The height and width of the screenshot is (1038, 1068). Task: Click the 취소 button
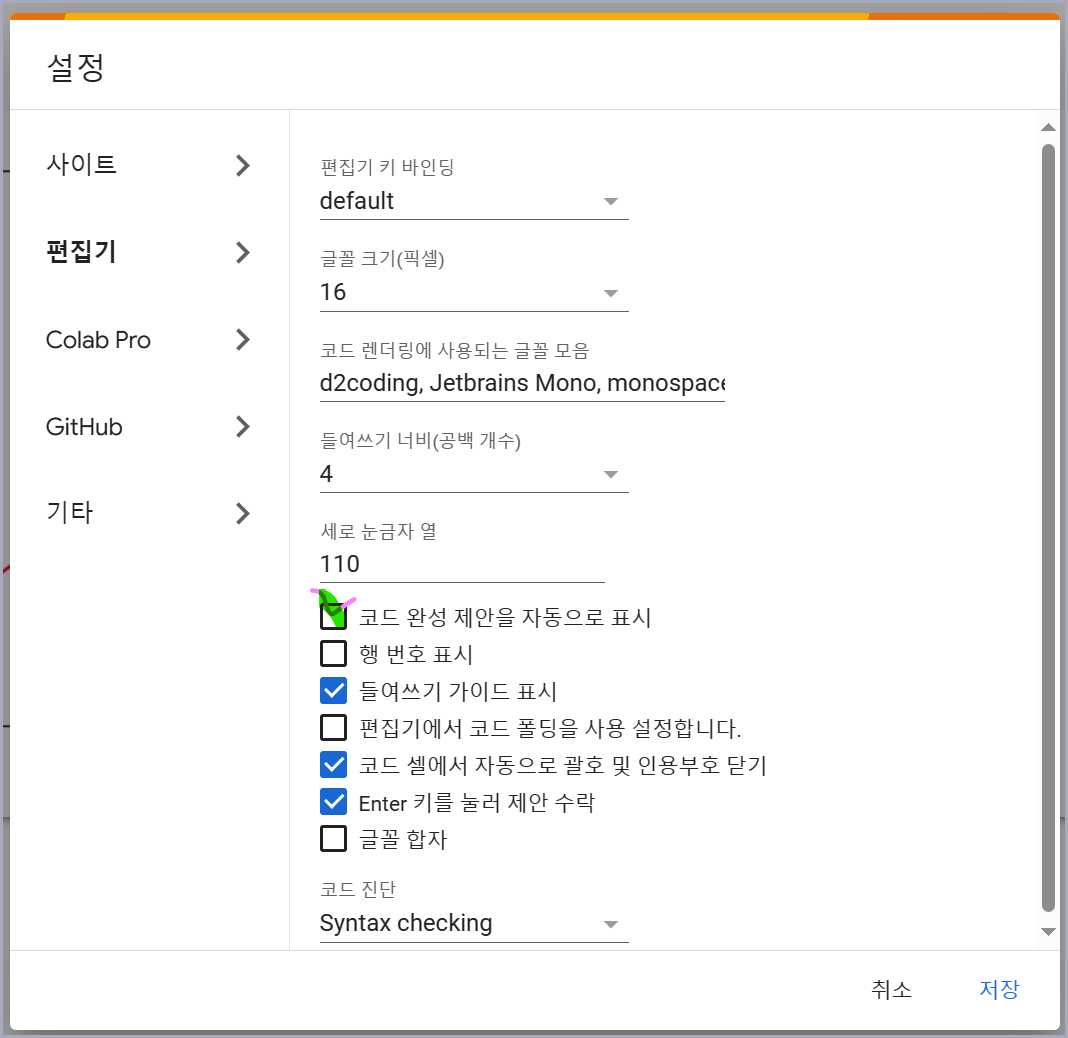click(891, 989)
